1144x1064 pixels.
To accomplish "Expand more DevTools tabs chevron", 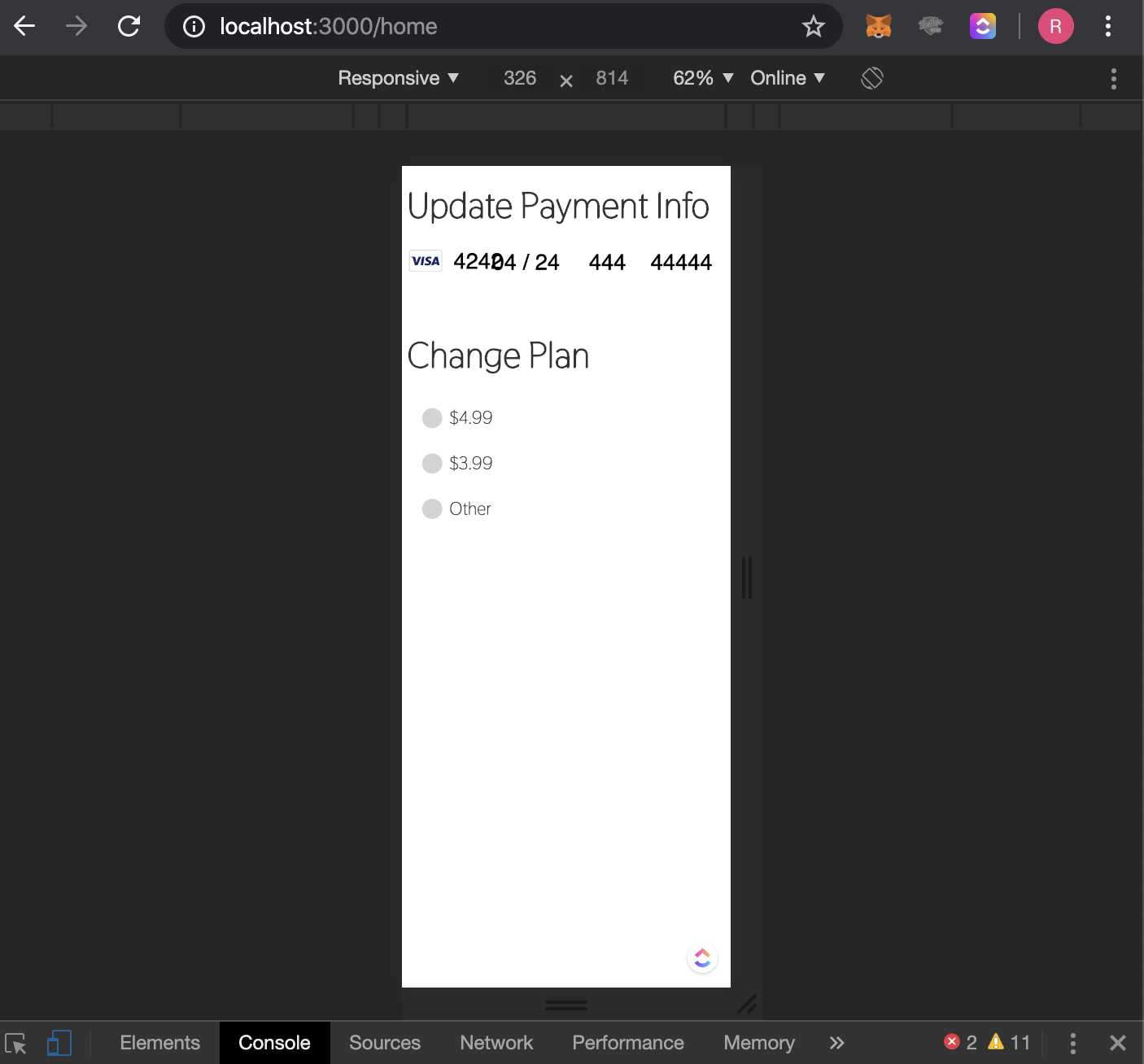I will [836, 1043].
